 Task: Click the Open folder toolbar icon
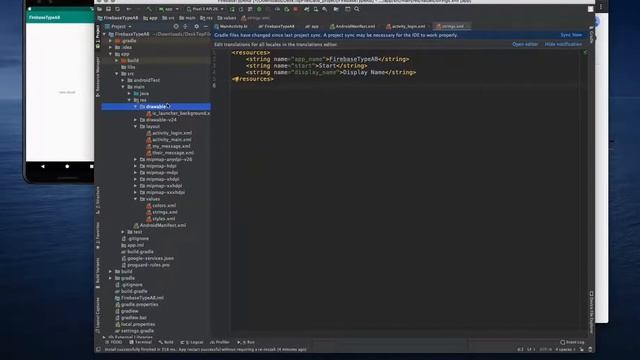click(100, 9)
